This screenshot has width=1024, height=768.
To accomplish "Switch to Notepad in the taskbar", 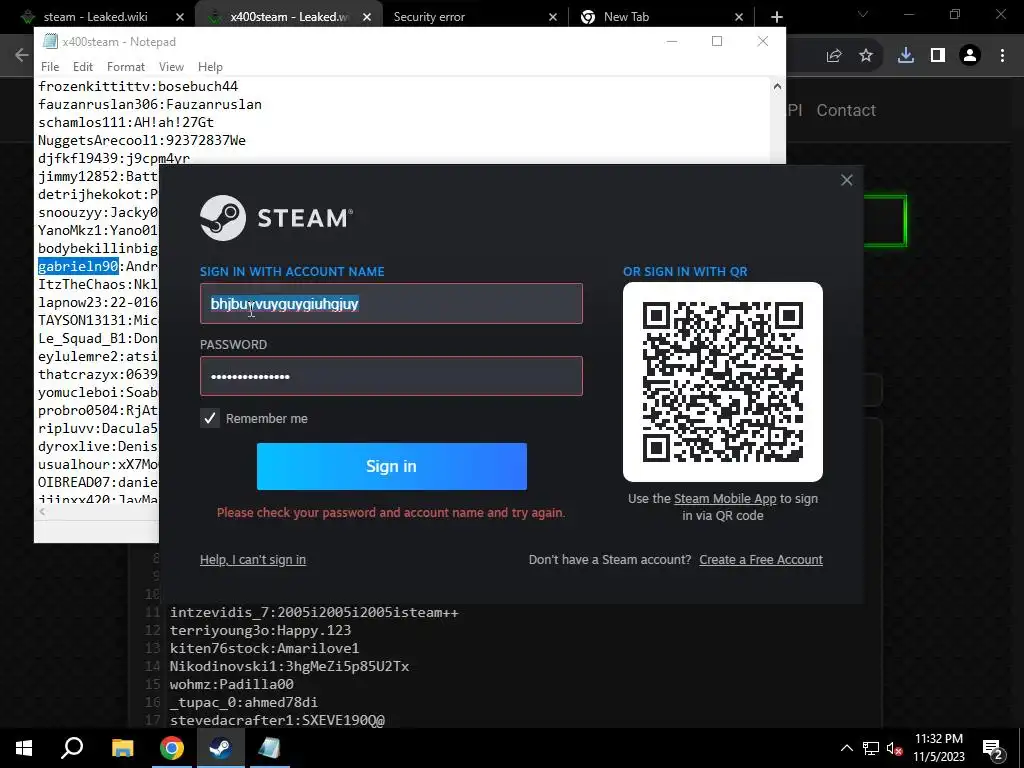I will [269, 748].
